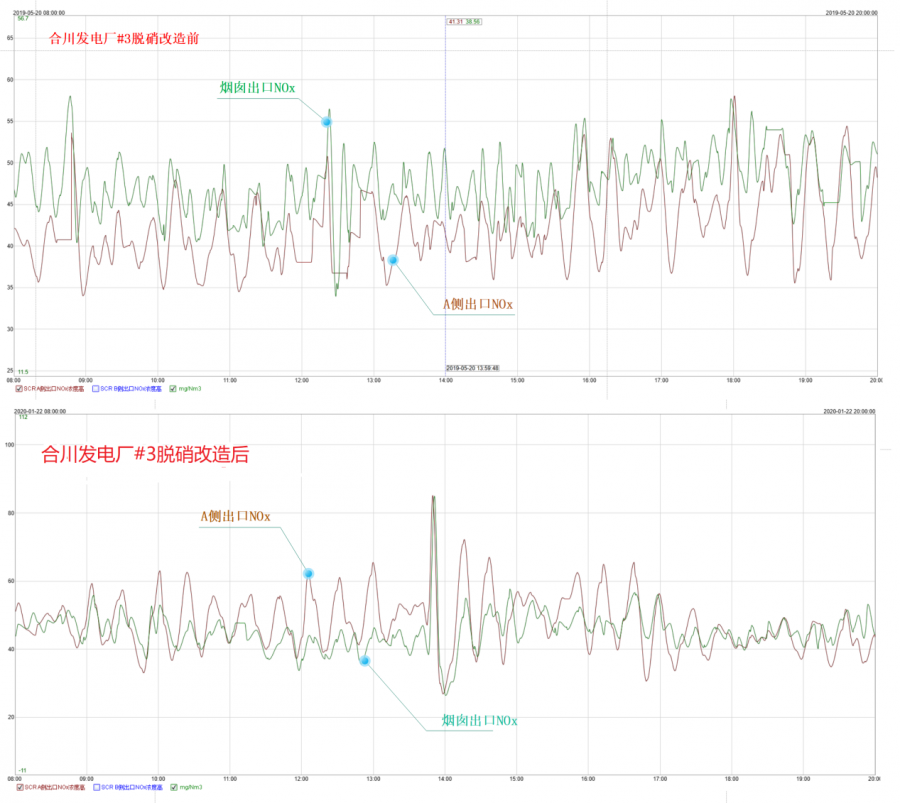
Task: Click green lower range value 11.5
Action: click(x=23, y=372)
